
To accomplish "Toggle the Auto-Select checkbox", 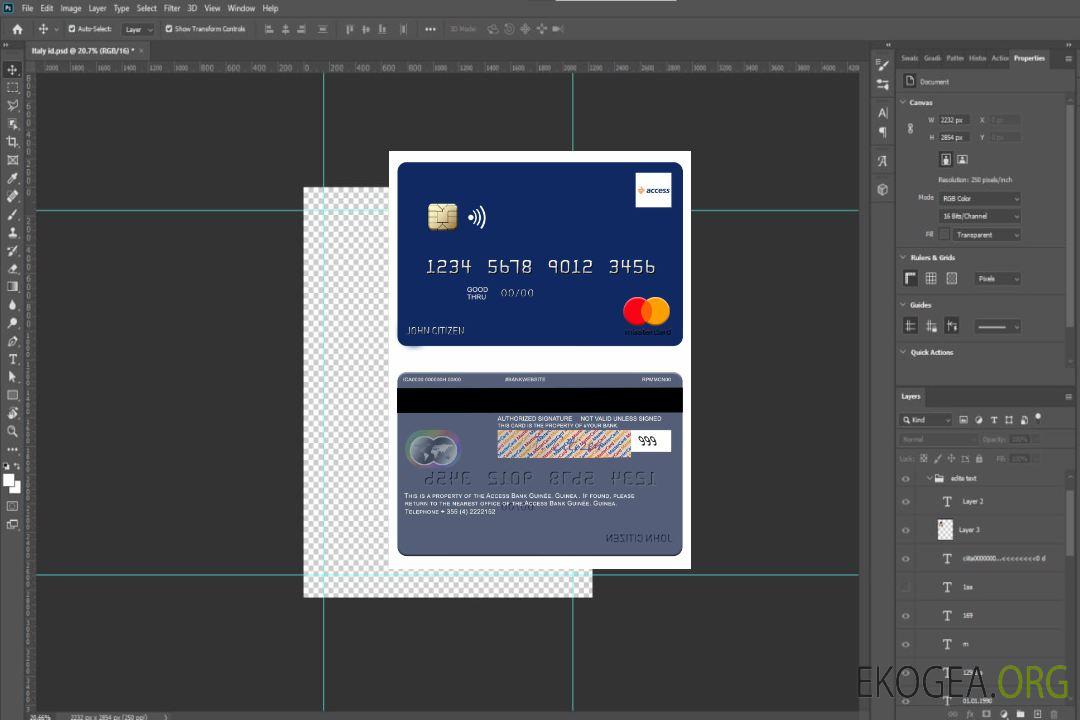I will click(72, 29).
